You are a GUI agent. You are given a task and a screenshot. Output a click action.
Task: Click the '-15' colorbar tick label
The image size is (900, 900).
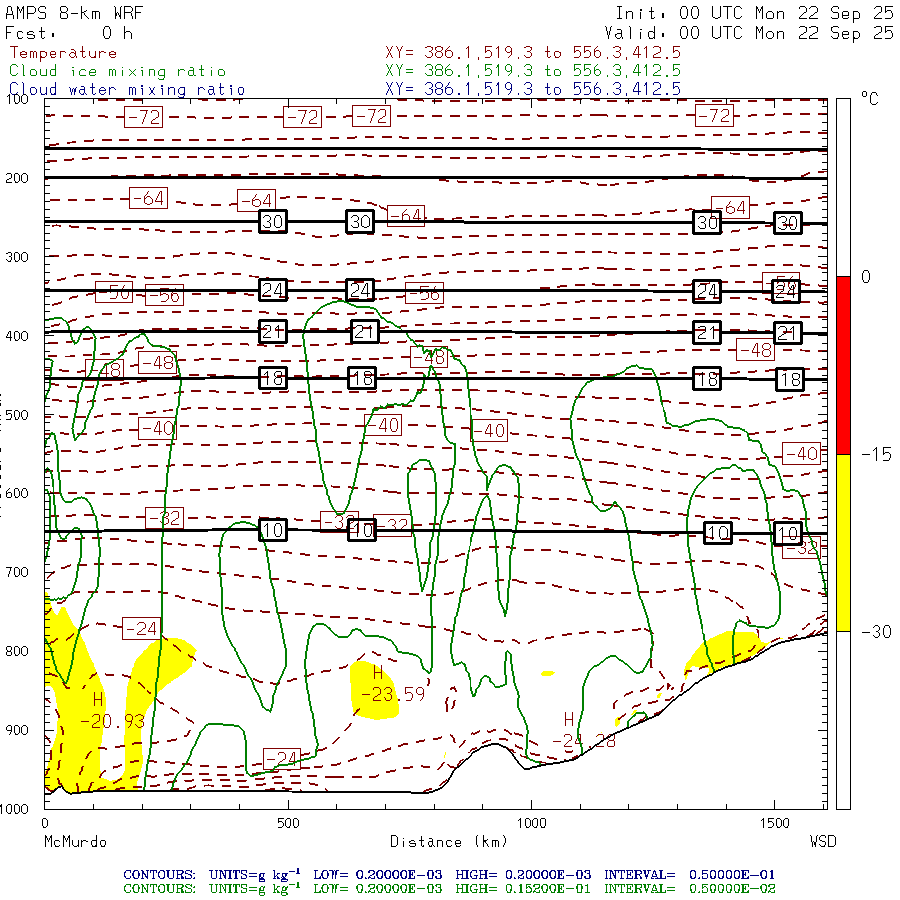tap(876, 455)
